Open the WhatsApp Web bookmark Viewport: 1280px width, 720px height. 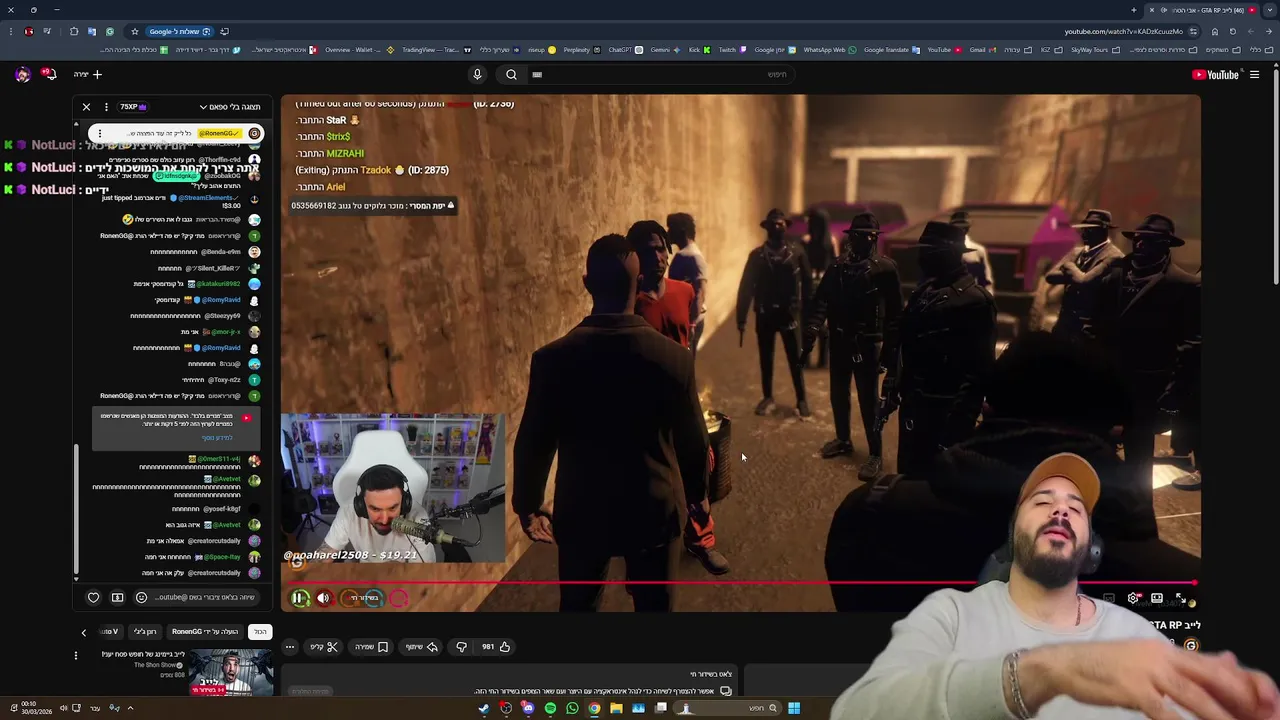click(x=828, y=50)
